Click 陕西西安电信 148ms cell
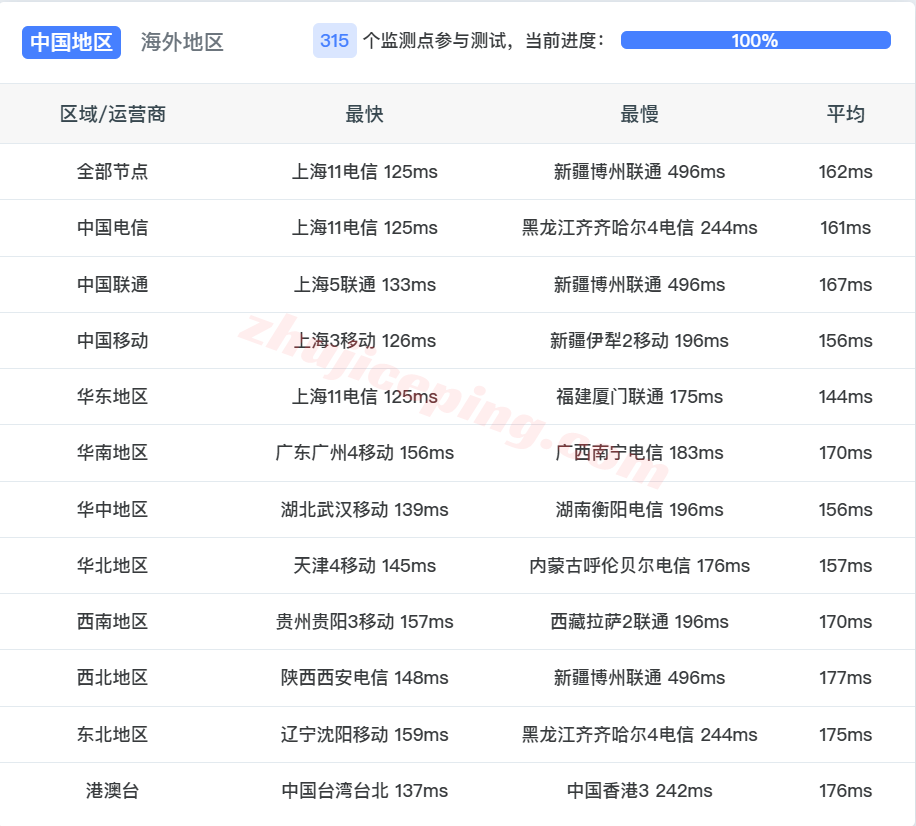This screenshot has width=916, height=826. (365, 678)
